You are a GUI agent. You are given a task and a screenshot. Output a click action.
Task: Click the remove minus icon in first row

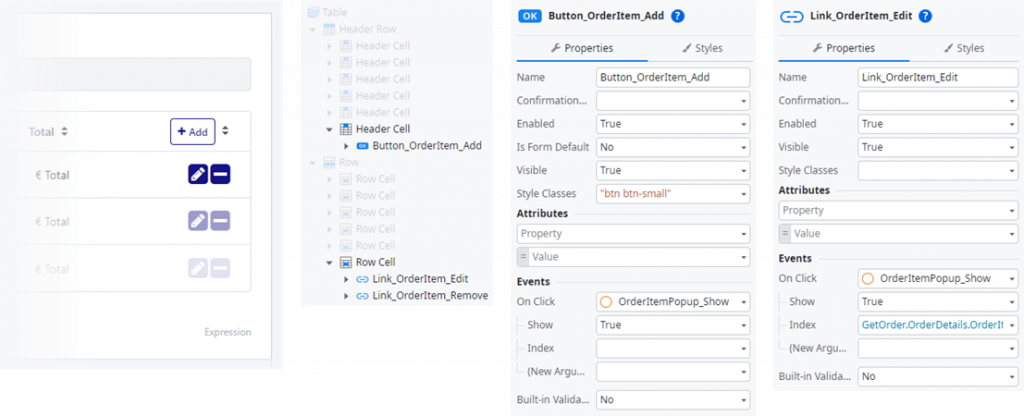tap(220, 175)
